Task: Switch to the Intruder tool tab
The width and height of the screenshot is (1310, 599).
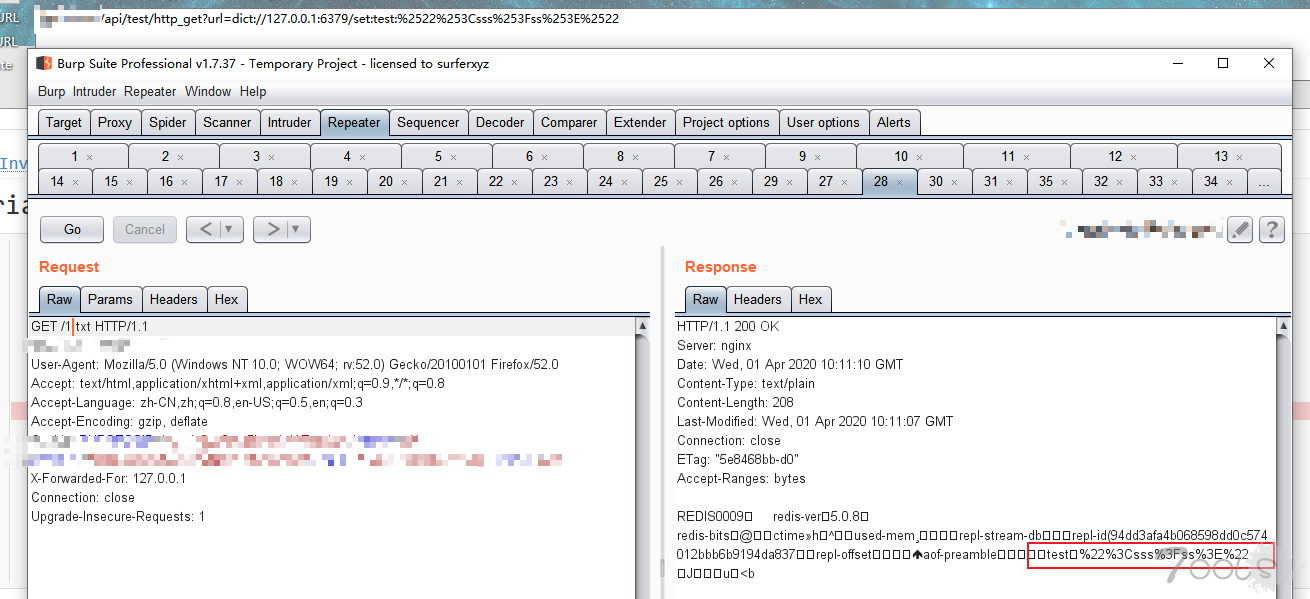Action: click(289, 122)
